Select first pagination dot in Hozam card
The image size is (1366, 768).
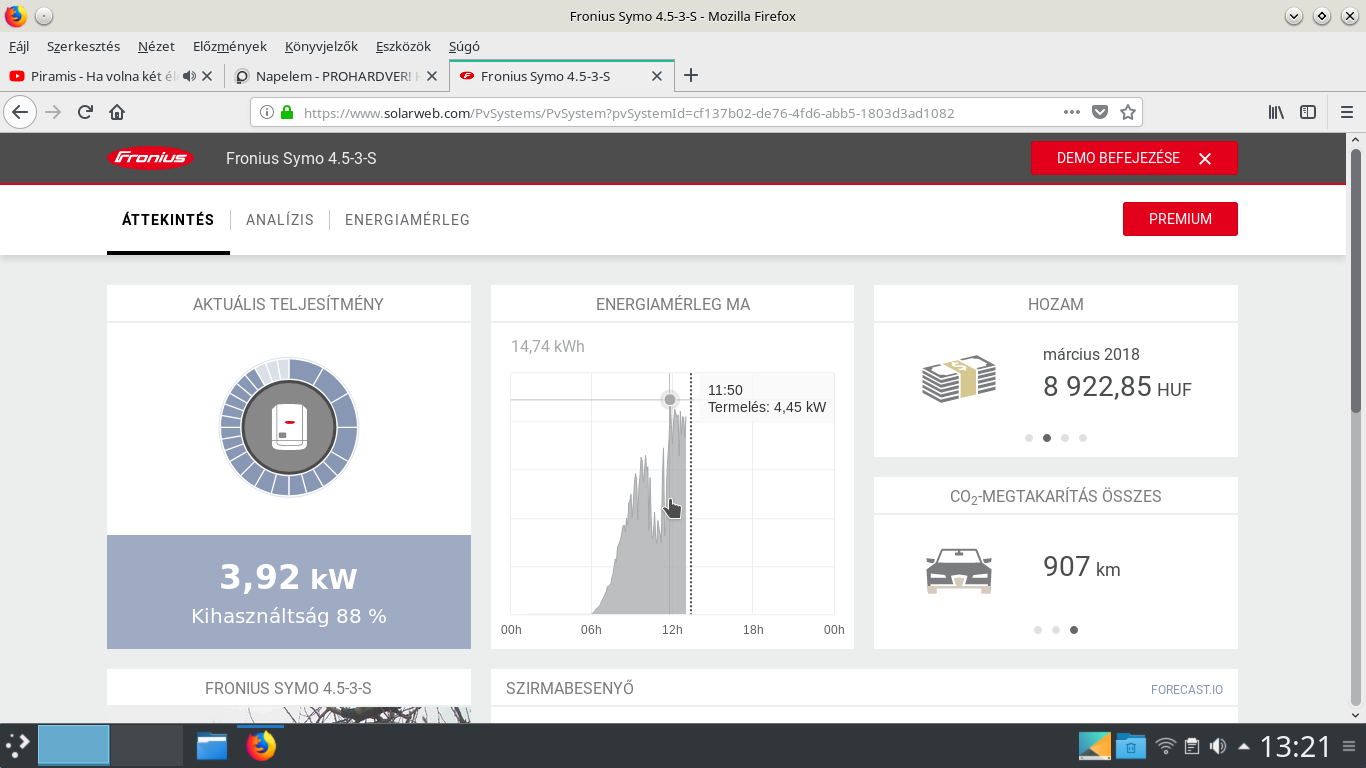(1029, 438)
